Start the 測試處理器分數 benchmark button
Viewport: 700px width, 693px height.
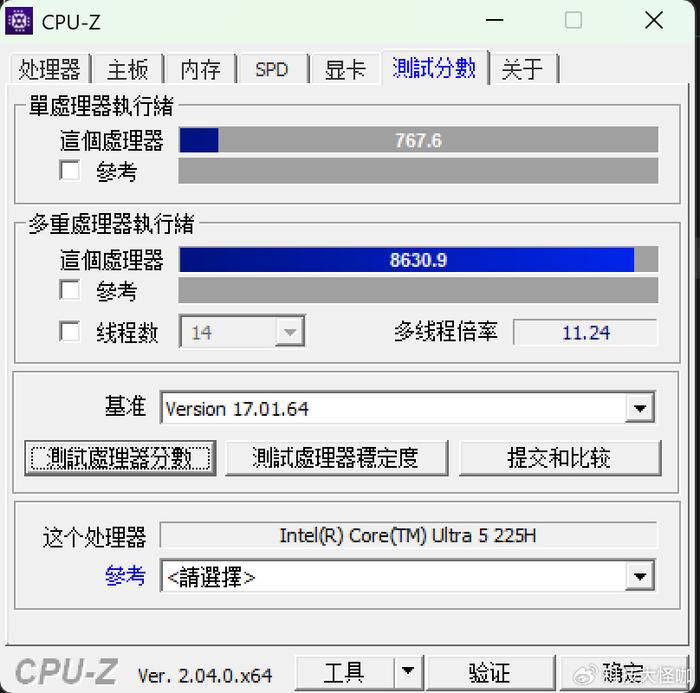pos(121,458)
